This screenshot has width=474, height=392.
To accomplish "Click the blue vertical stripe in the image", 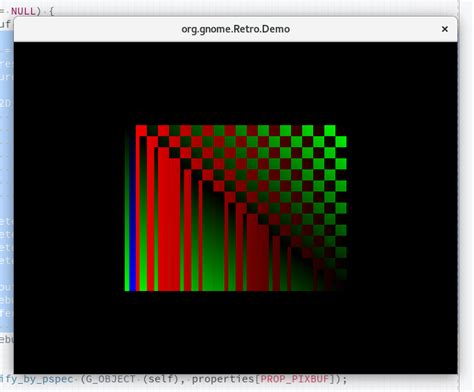I will 132,213.
